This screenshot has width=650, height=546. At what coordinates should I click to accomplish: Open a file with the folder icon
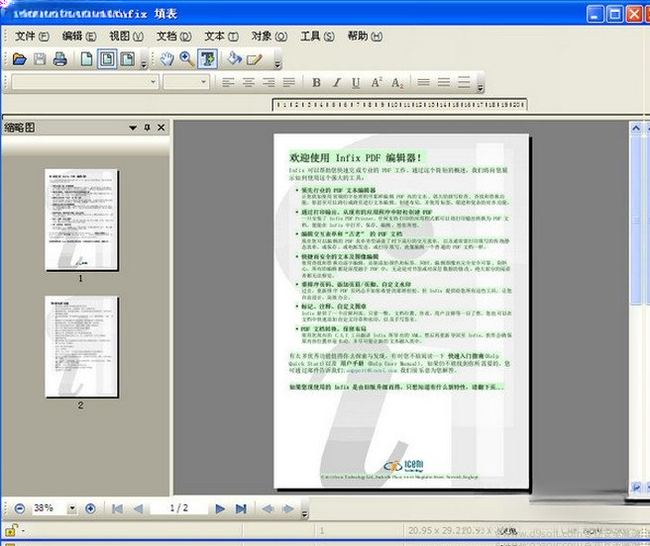pyautogui.click(x=19, y=59)
